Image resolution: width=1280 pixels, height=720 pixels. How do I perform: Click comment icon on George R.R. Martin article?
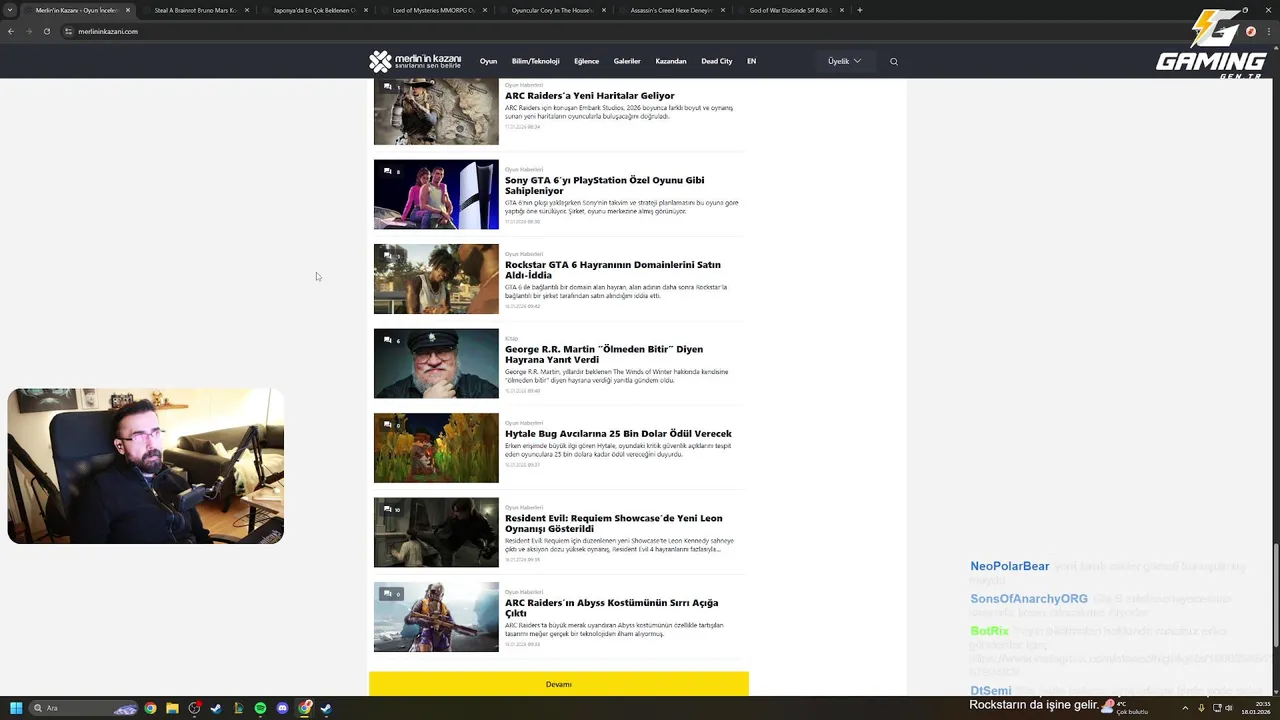[388, 340]
